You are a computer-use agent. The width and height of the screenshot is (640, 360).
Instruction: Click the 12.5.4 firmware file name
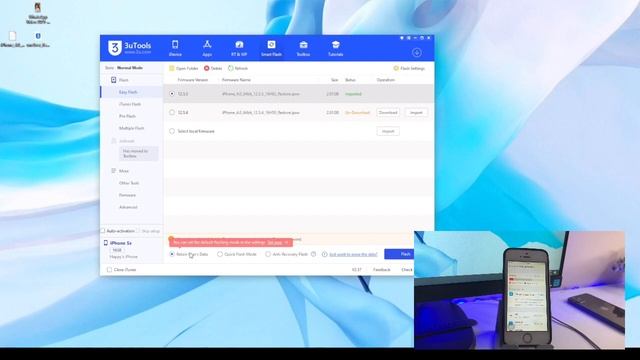[260, 112]
